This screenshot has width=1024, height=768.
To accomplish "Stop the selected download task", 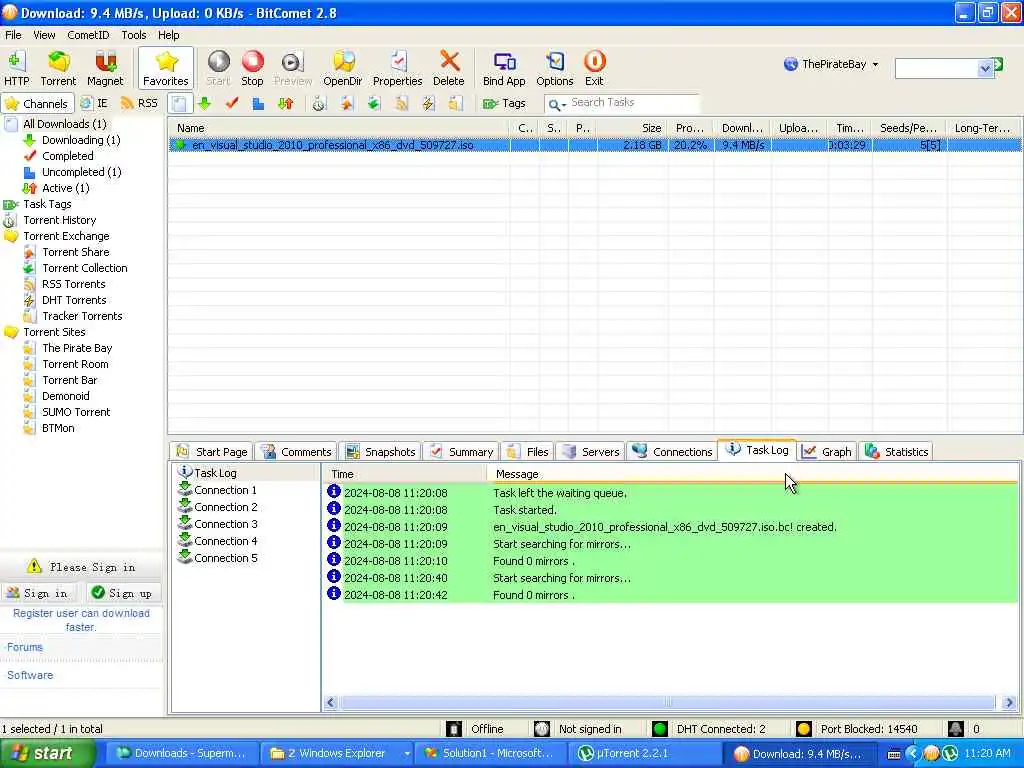I will pyautogui.click(x=252, y=68).
